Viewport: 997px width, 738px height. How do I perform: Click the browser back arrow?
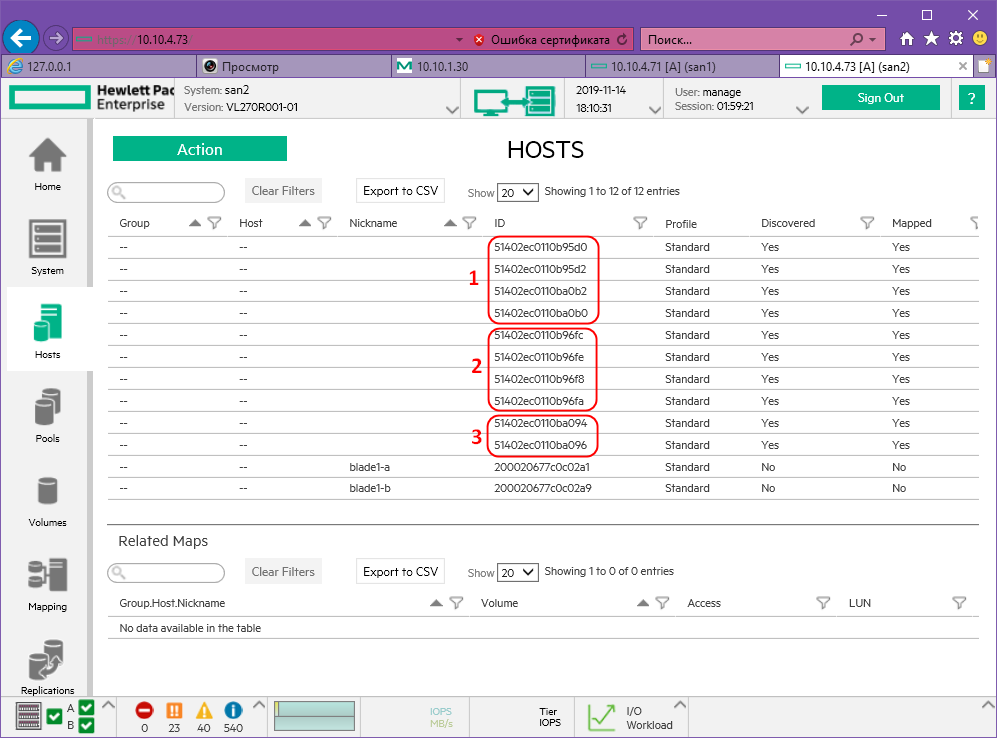(21, 39)
